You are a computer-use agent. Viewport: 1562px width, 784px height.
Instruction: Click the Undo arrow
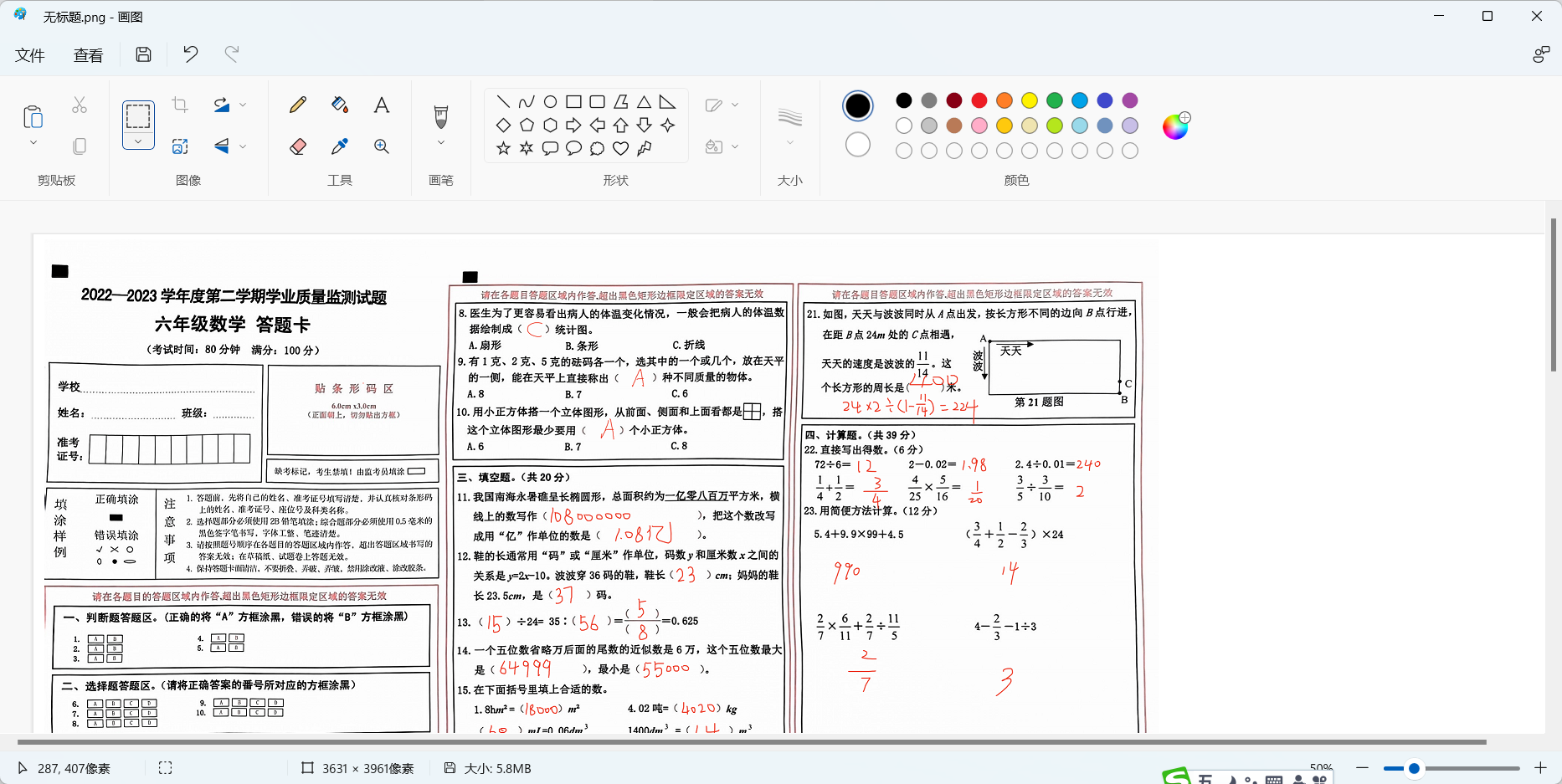[x=191, y=54]
